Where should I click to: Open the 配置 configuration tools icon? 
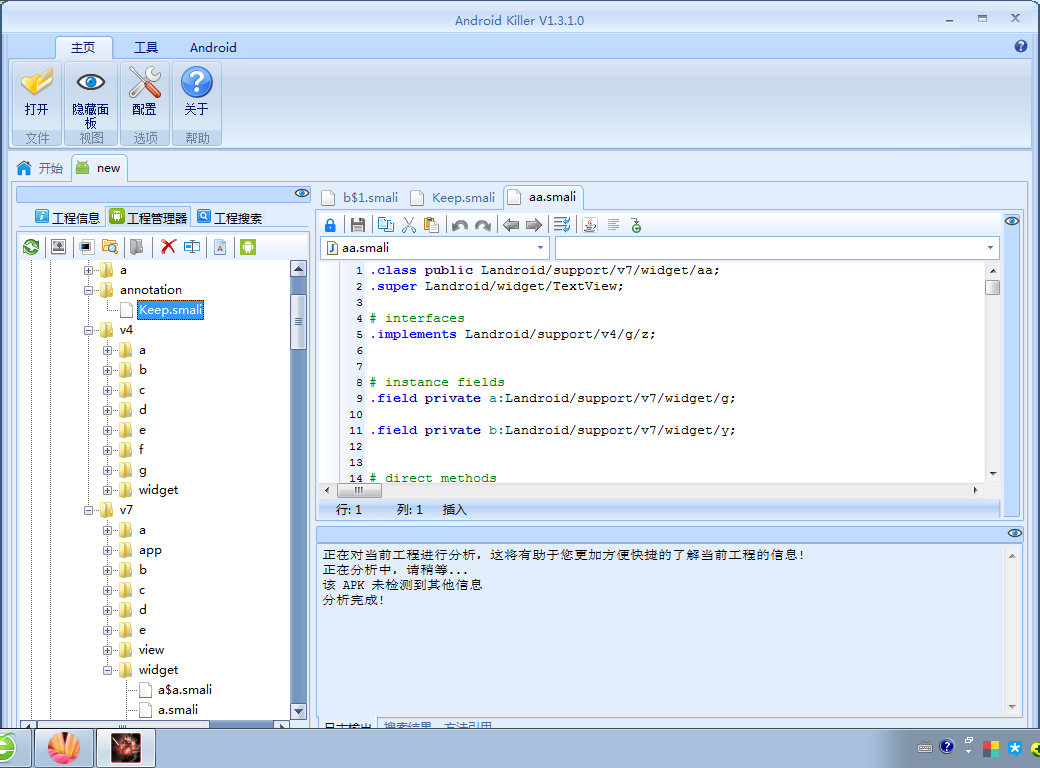[x=145, y=84]
